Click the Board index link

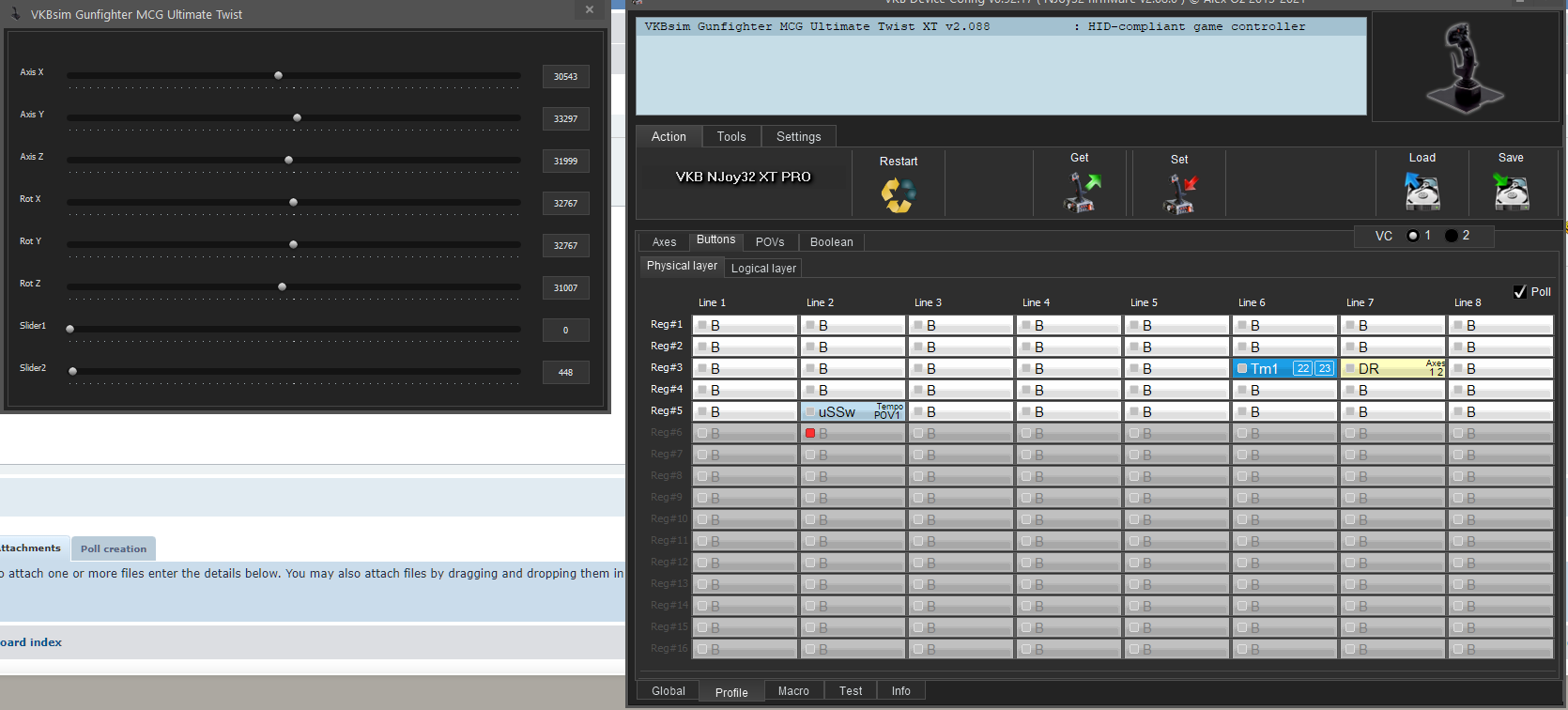pyautogui.click(x=31, y=642)
